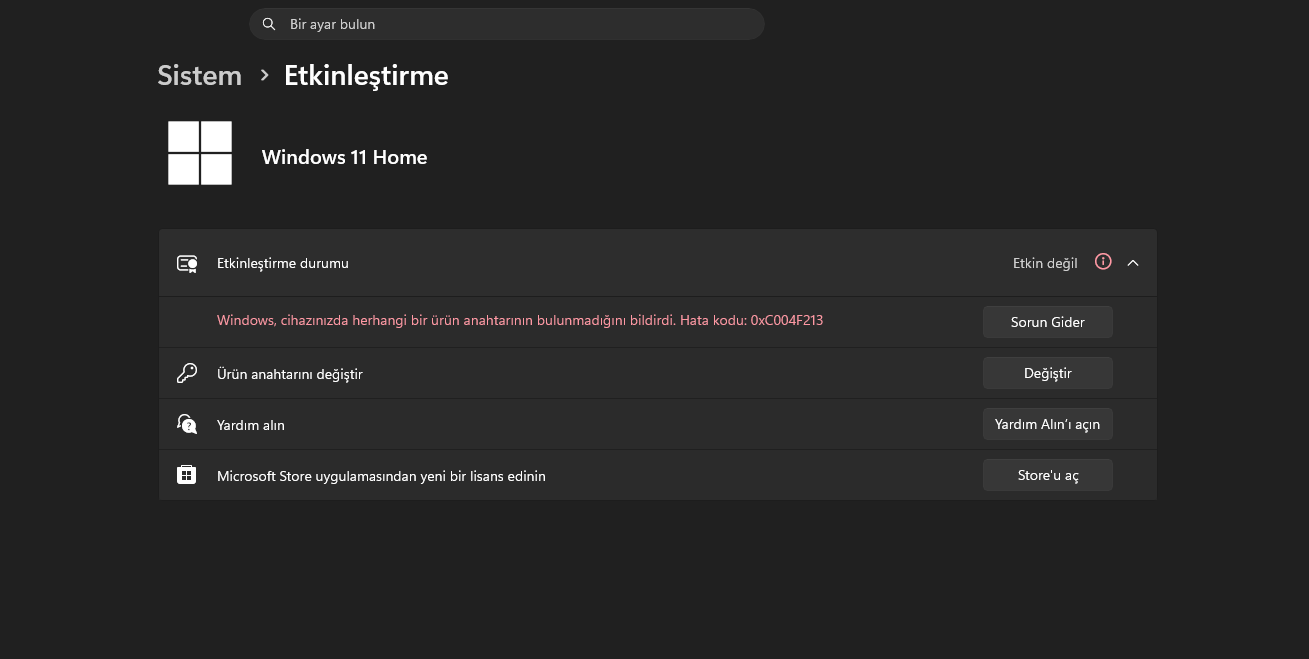Click the Yardım alın help icon
The image size is (1309, 659).
[x=187, y=425]
